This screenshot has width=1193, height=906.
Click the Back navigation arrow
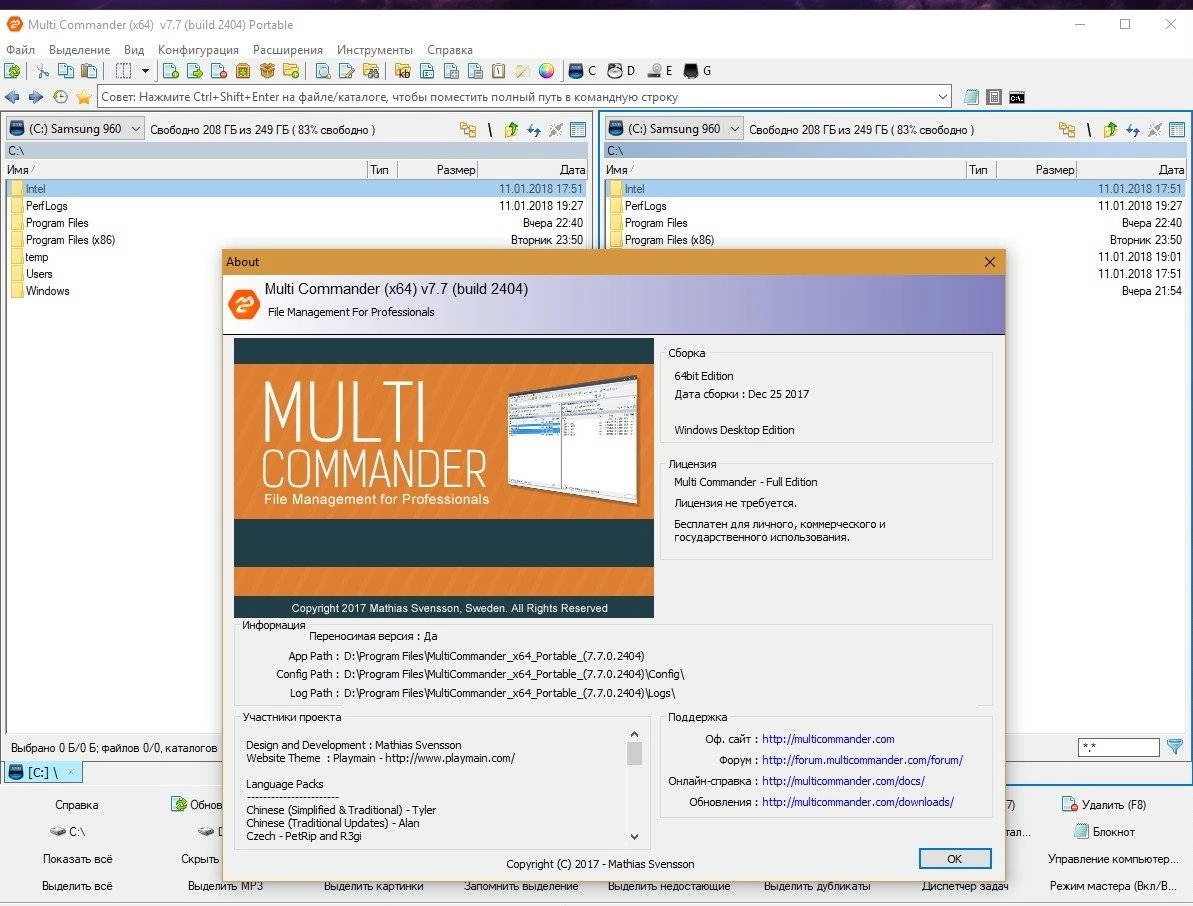(12, 97)
